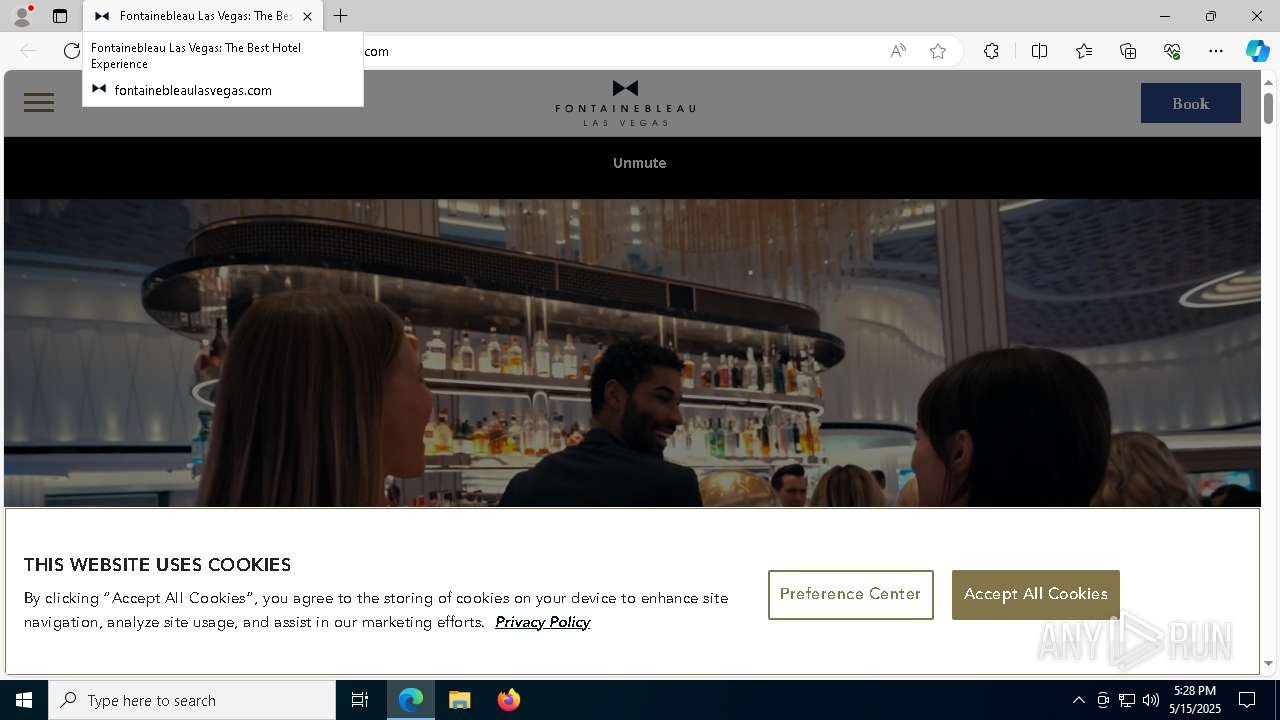Unmute the hero video
Viewport: 1280px width, 720px height.
click(639, 163)
